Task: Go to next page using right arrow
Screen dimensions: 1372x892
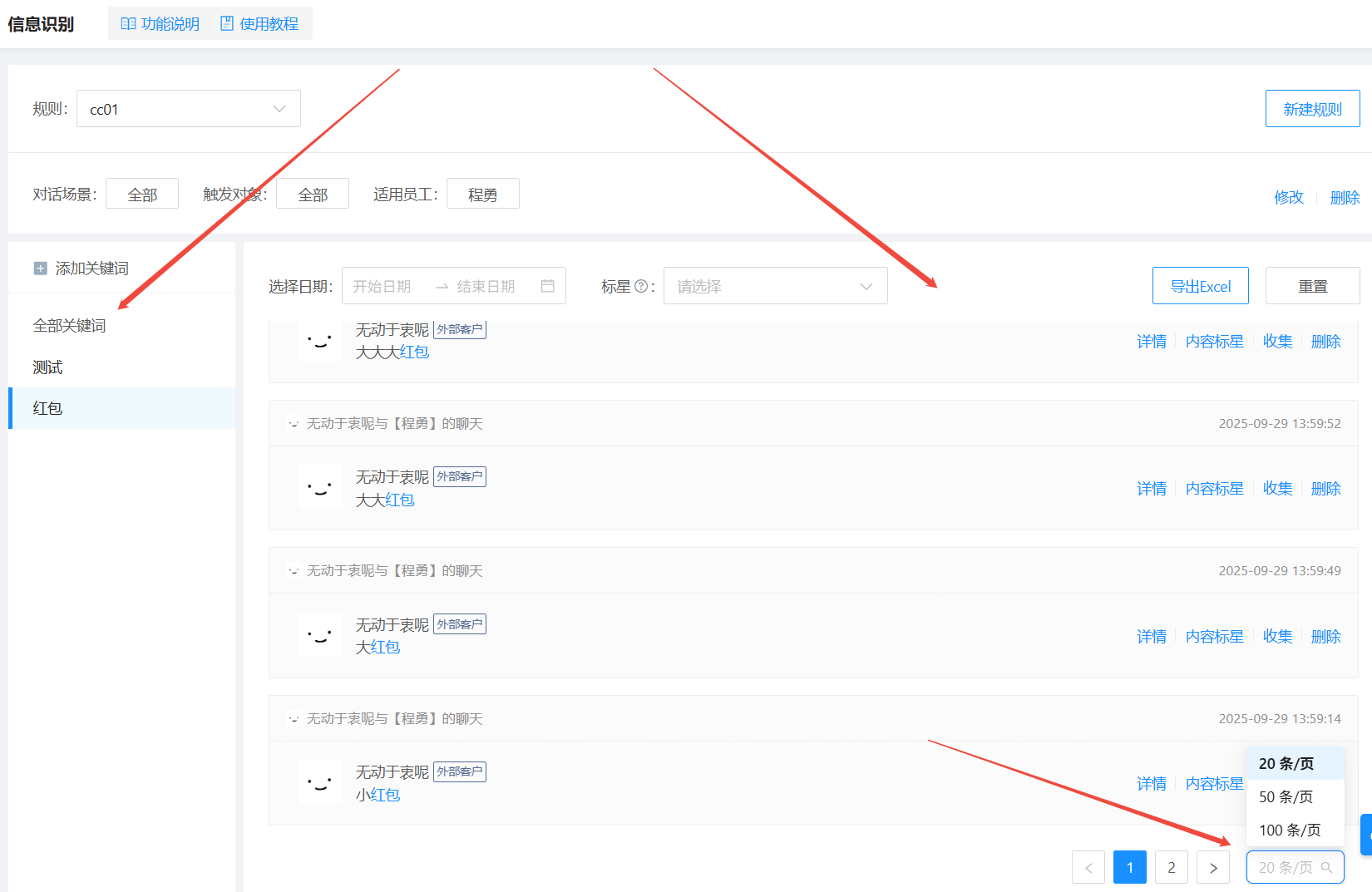Action: click(1213, 867)
